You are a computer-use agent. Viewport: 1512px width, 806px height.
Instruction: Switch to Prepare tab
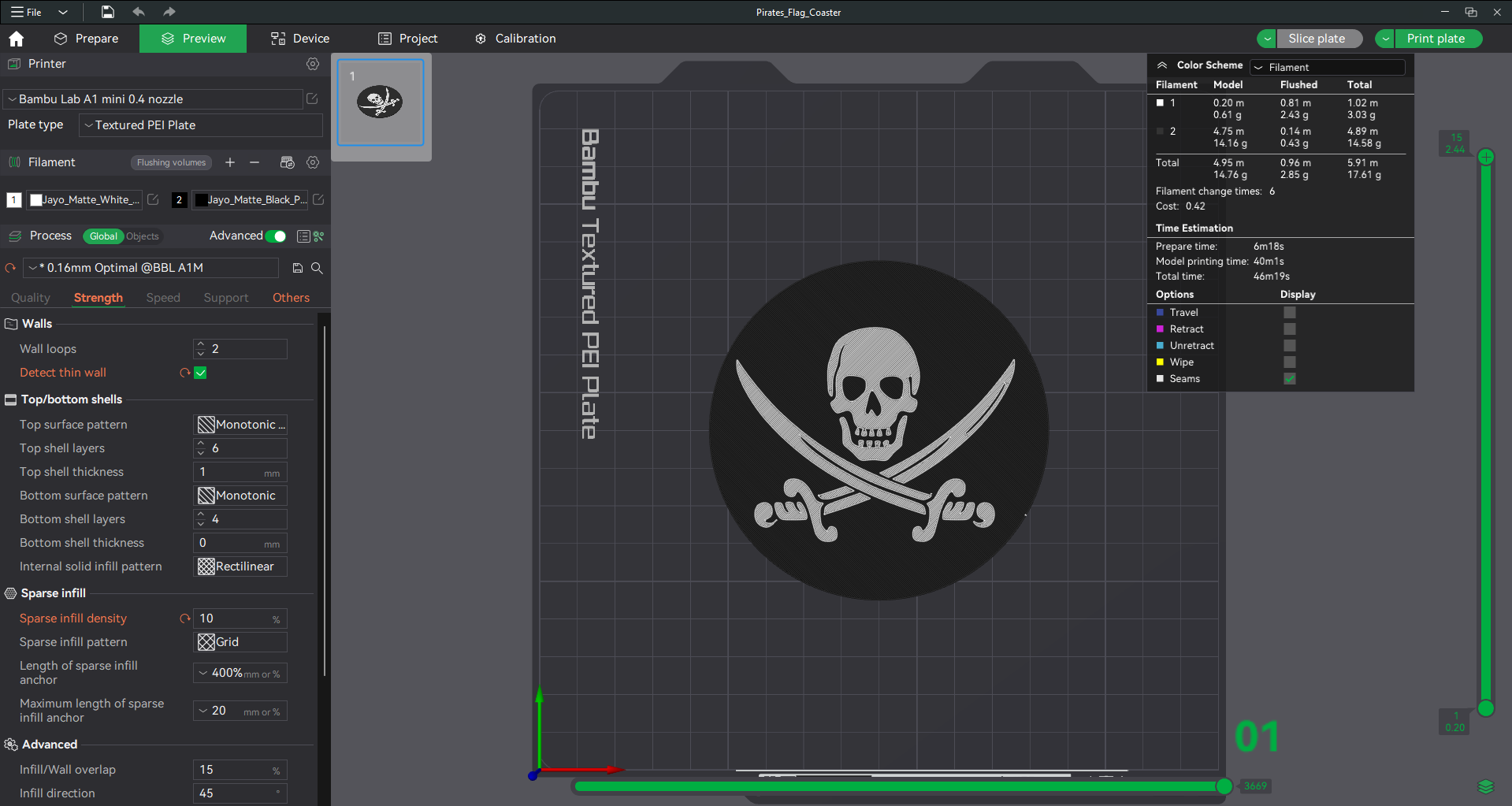click(86, 39)
